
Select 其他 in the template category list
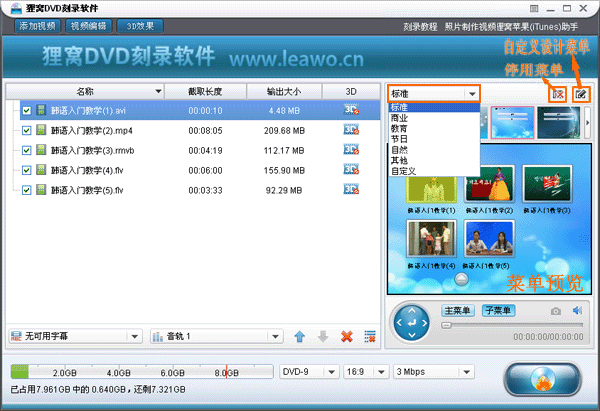(434, 161)
